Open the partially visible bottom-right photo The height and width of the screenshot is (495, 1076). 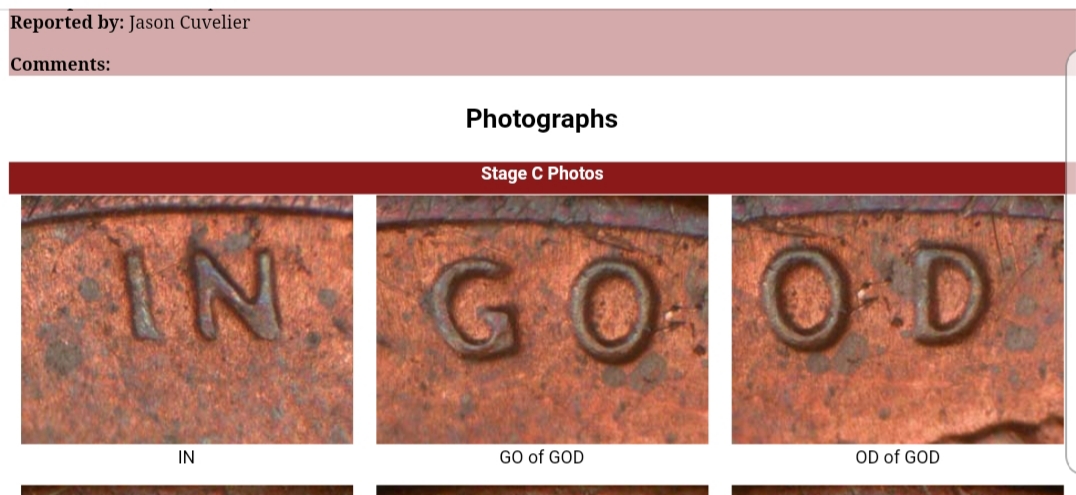(x=898, y=490)
